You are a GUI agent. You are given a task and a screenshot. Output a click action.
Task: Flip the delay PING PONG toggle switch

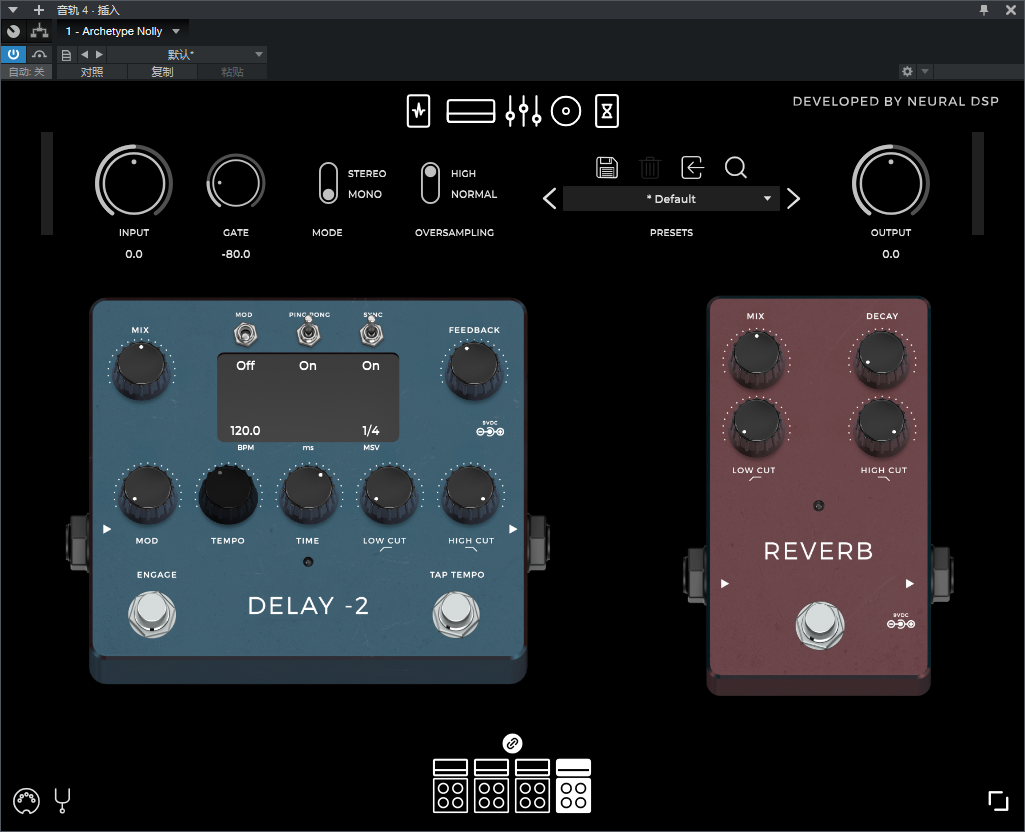[309, 333]
